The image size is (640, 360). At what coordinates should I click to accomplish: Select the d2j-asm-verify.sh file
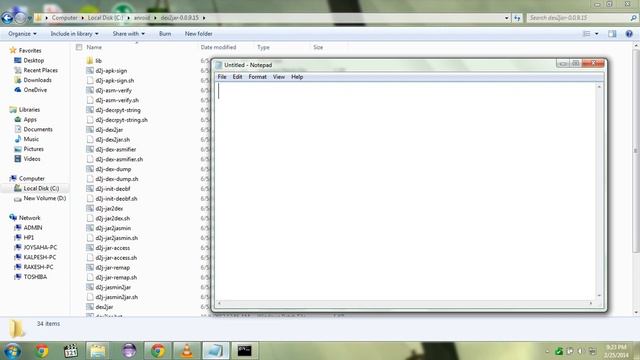(117, 100)
